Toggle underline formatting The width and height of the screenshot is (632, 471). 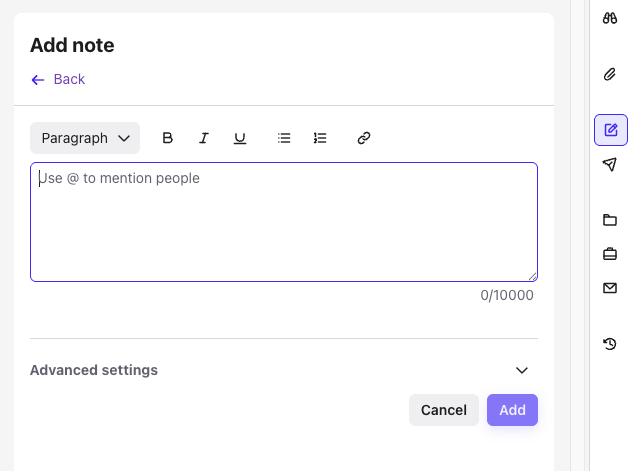pyautogui.click(x=240, y=138)
